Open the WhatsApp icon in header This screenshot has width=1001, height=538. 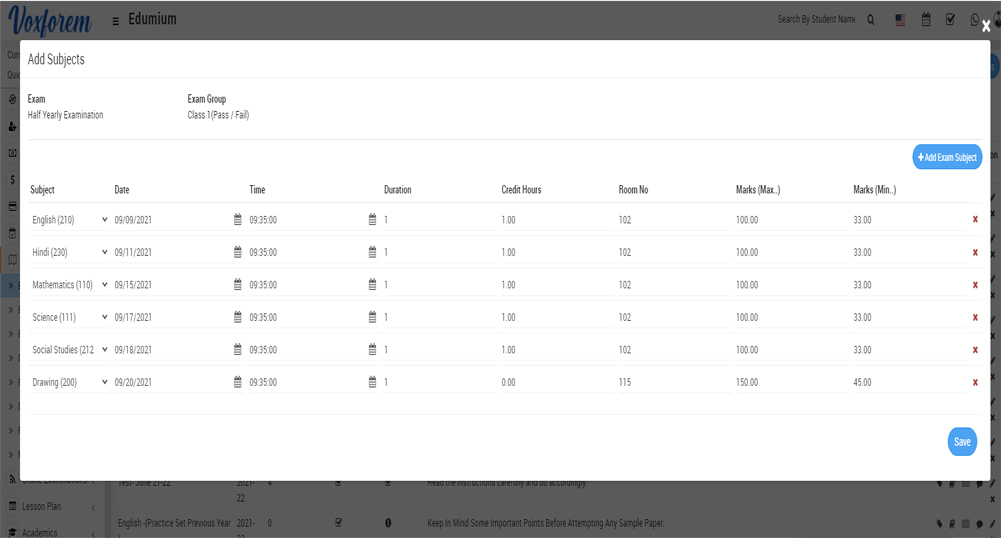click(975, 19)
